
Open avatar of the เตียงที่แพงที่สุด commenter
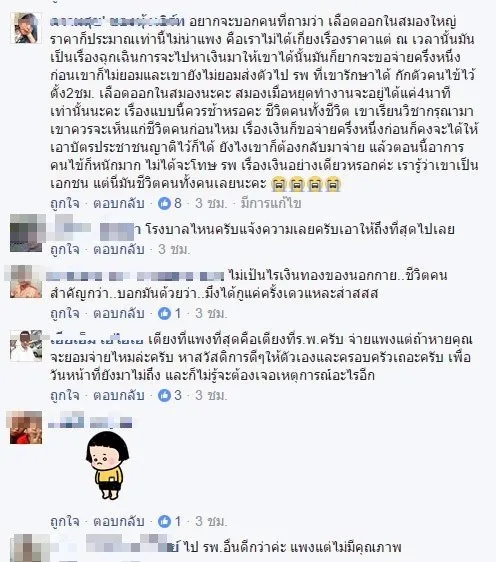pos(26,346)
